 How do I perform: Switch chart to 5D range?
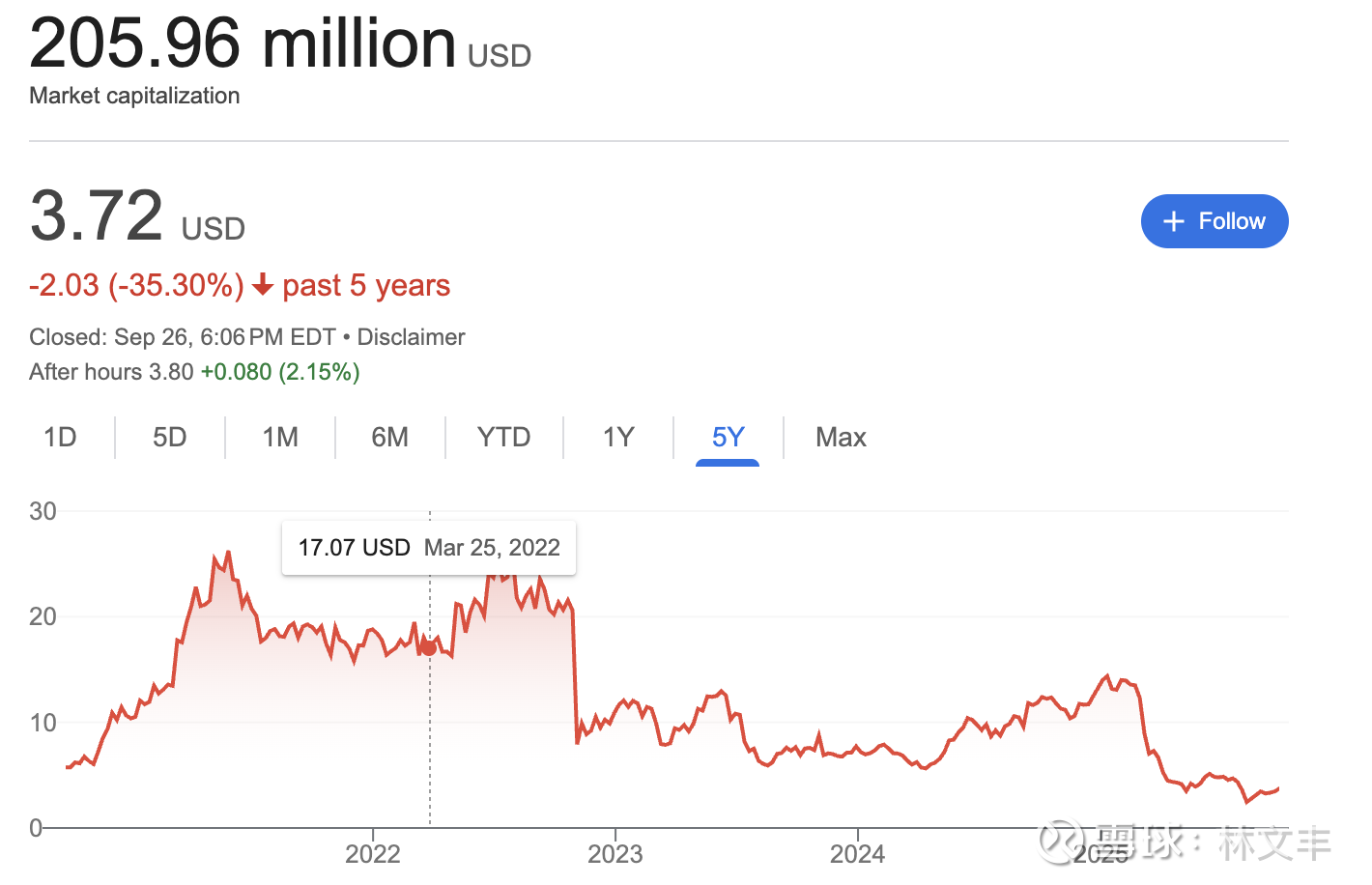coord(169,438)
